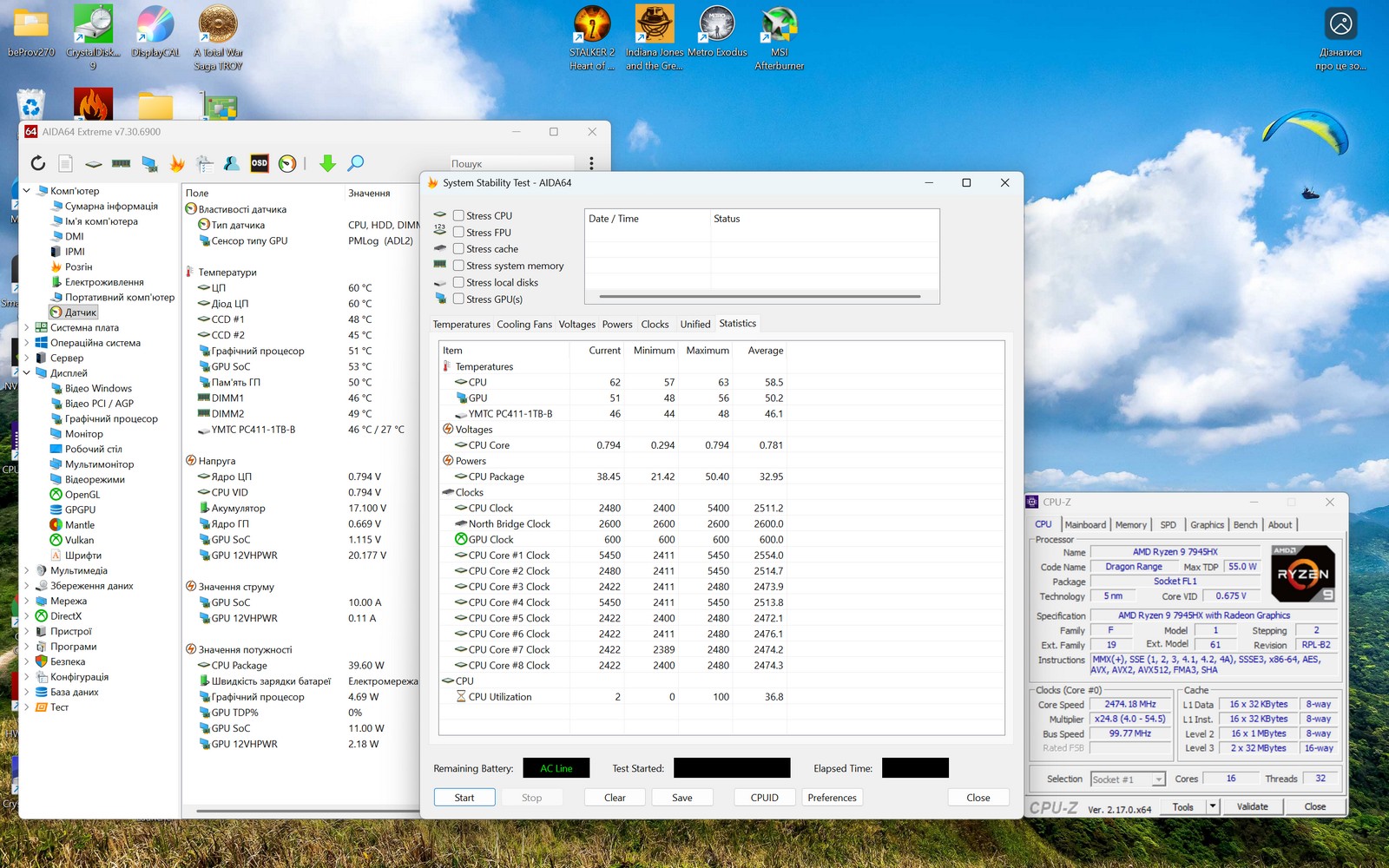Check the Stress system memory option
1389x868 pixels.
coord(458,266)
